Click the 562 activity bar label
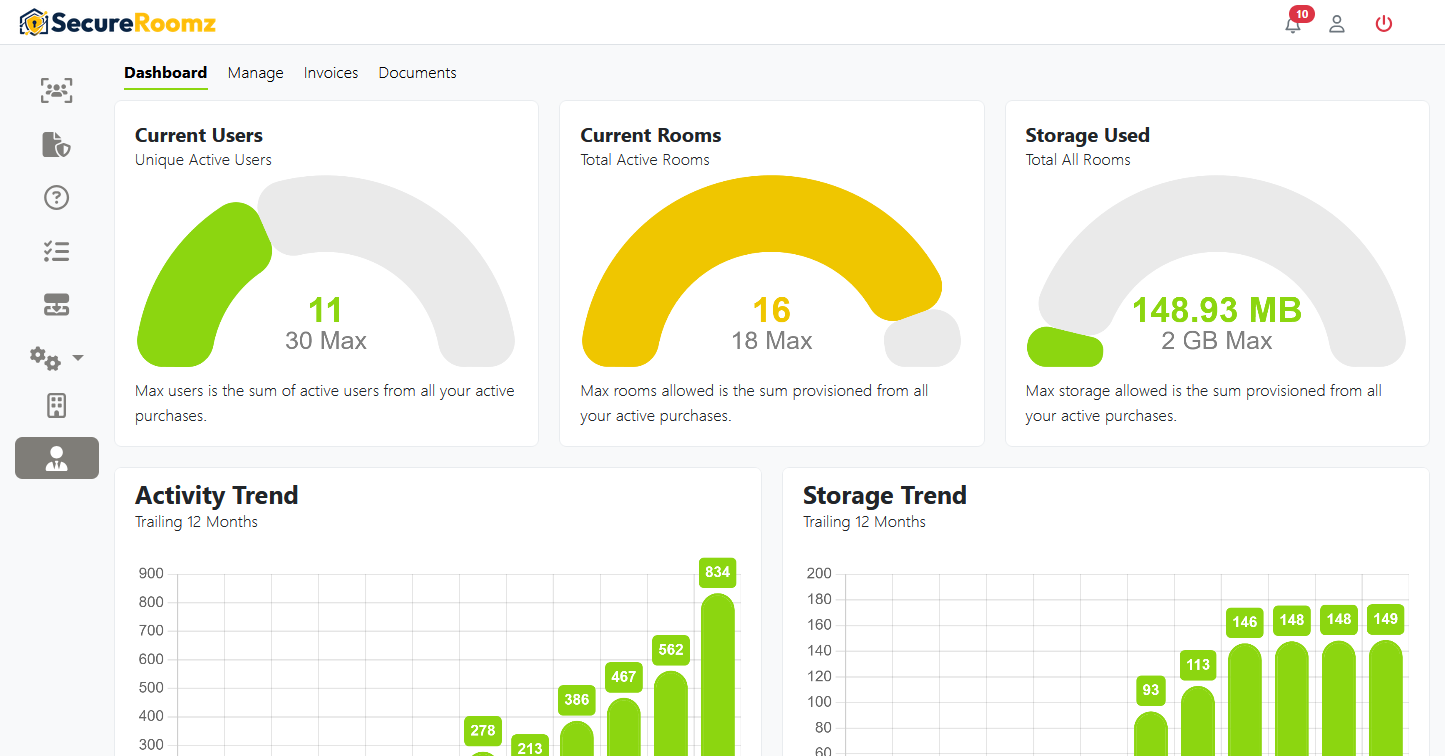Screen dimensions: 1445x756 (671, 650)
